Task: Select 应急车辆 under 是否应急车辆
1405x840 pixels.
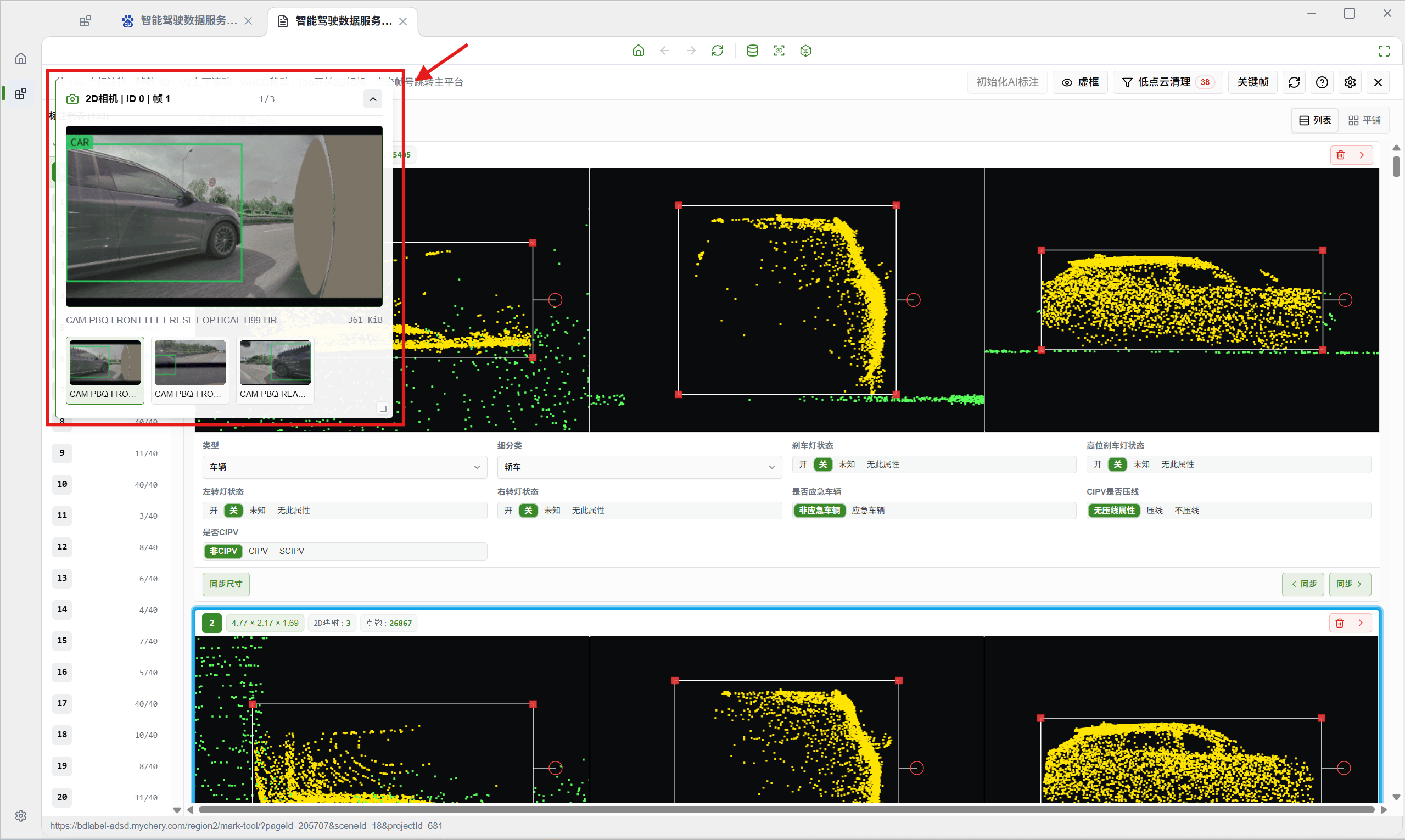Action: coord(868,510)
